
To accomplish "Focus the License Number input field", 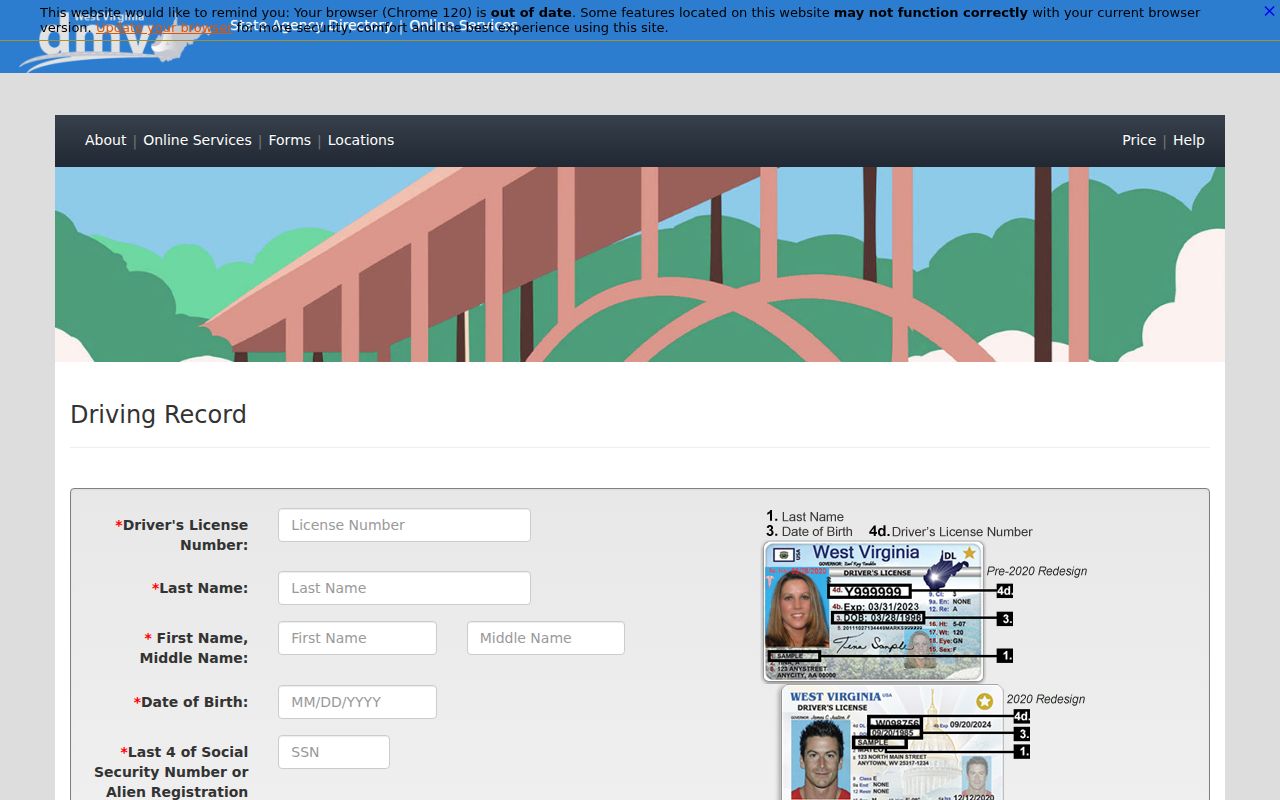I will pos(404,525).
